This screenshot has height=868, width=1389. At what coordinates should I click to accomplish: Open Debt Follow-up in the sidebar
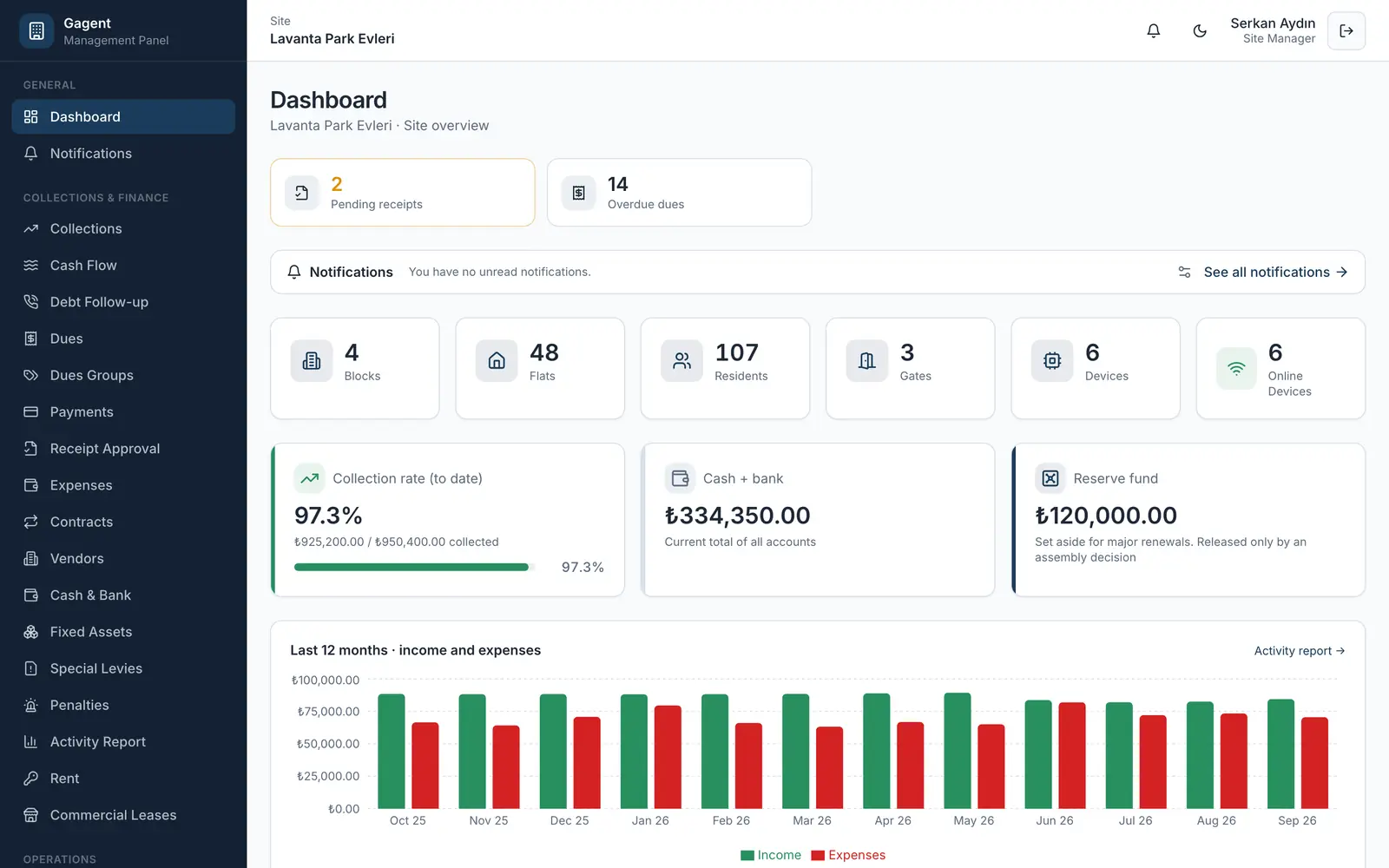point(123,302)
